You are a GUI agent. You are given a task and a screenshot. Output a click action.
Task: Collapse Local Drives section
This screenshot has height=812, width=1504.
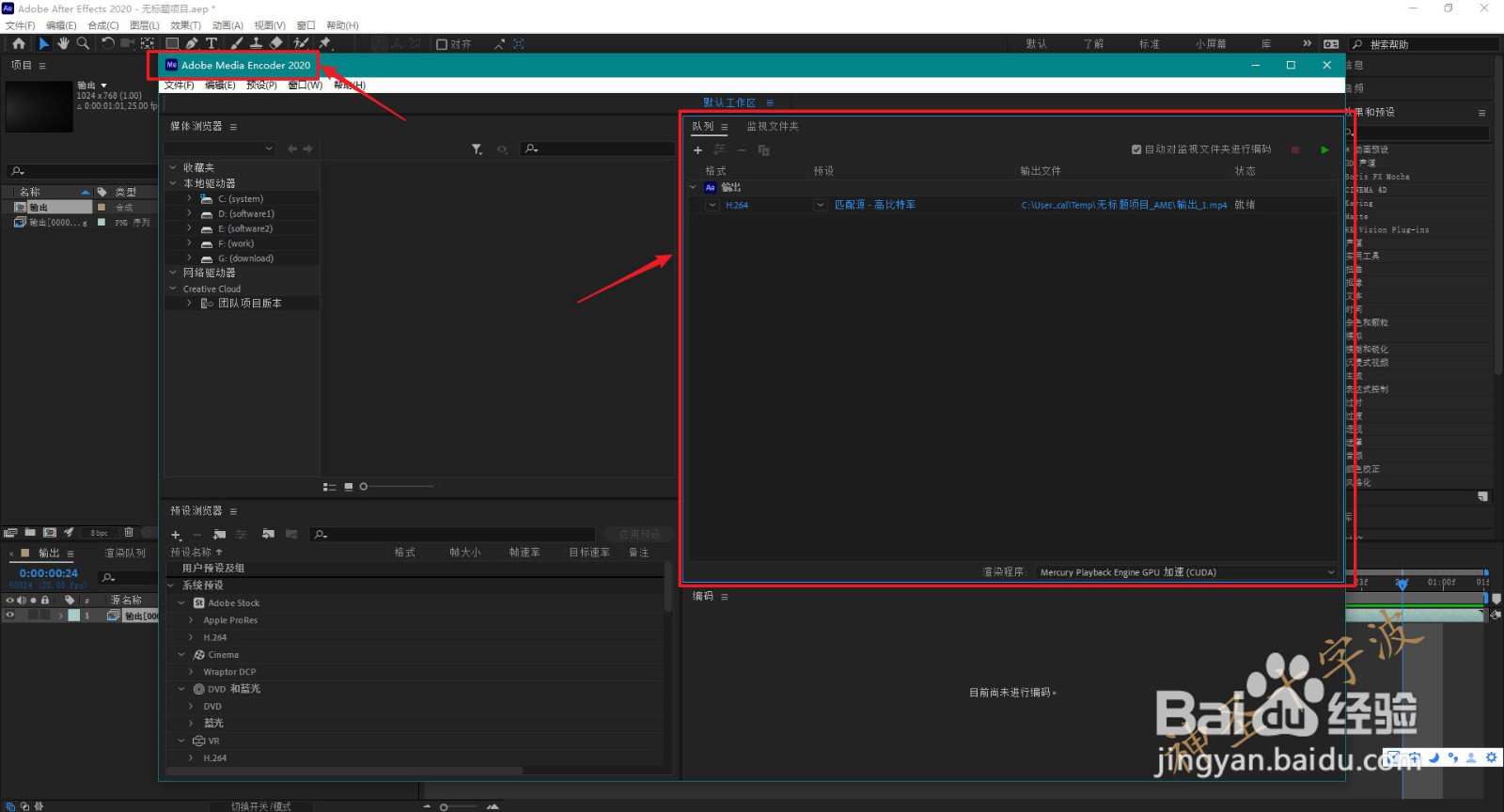173,183
